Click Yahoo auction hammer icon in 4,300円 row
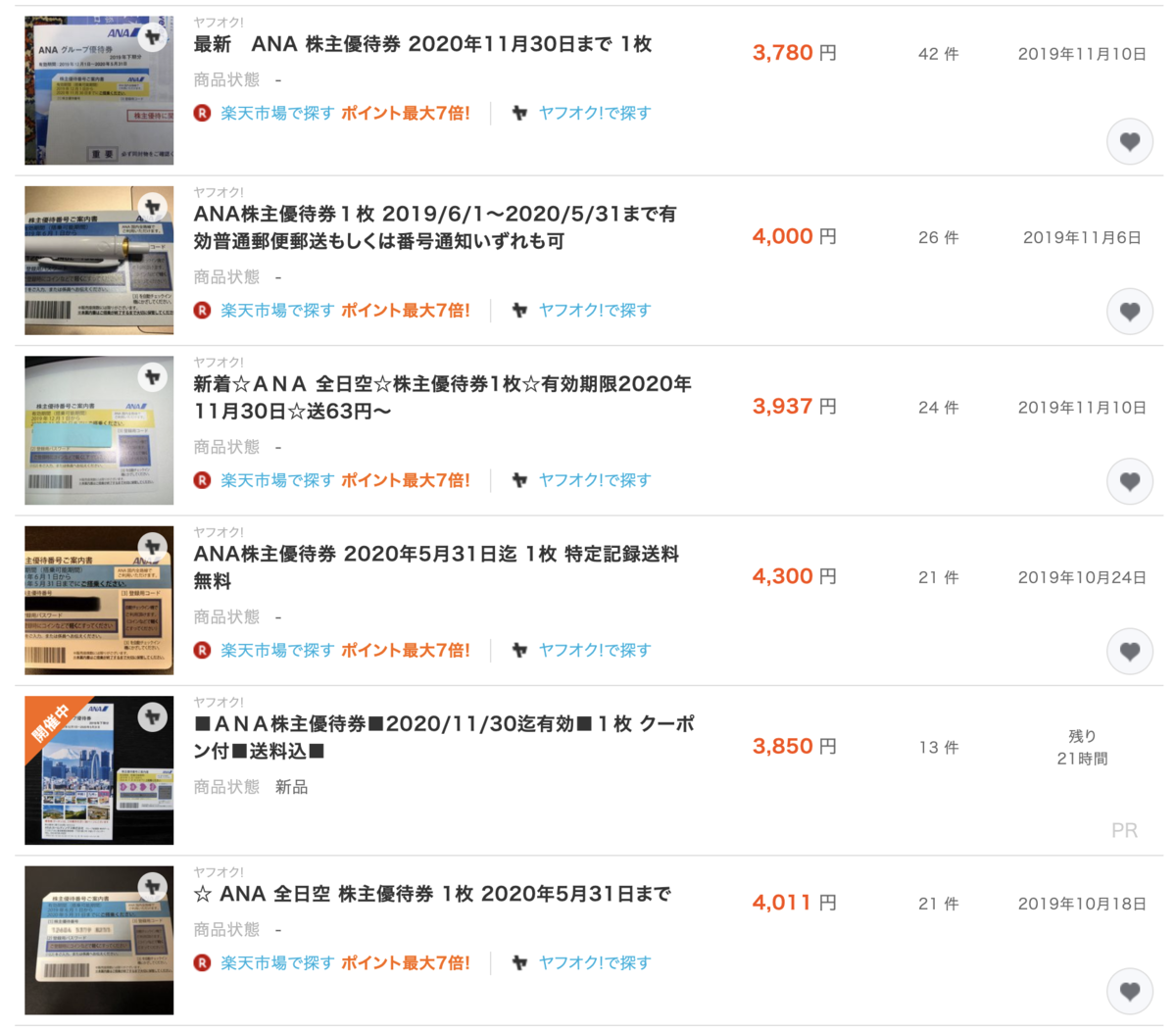1176x1031 pixels. 519,650
